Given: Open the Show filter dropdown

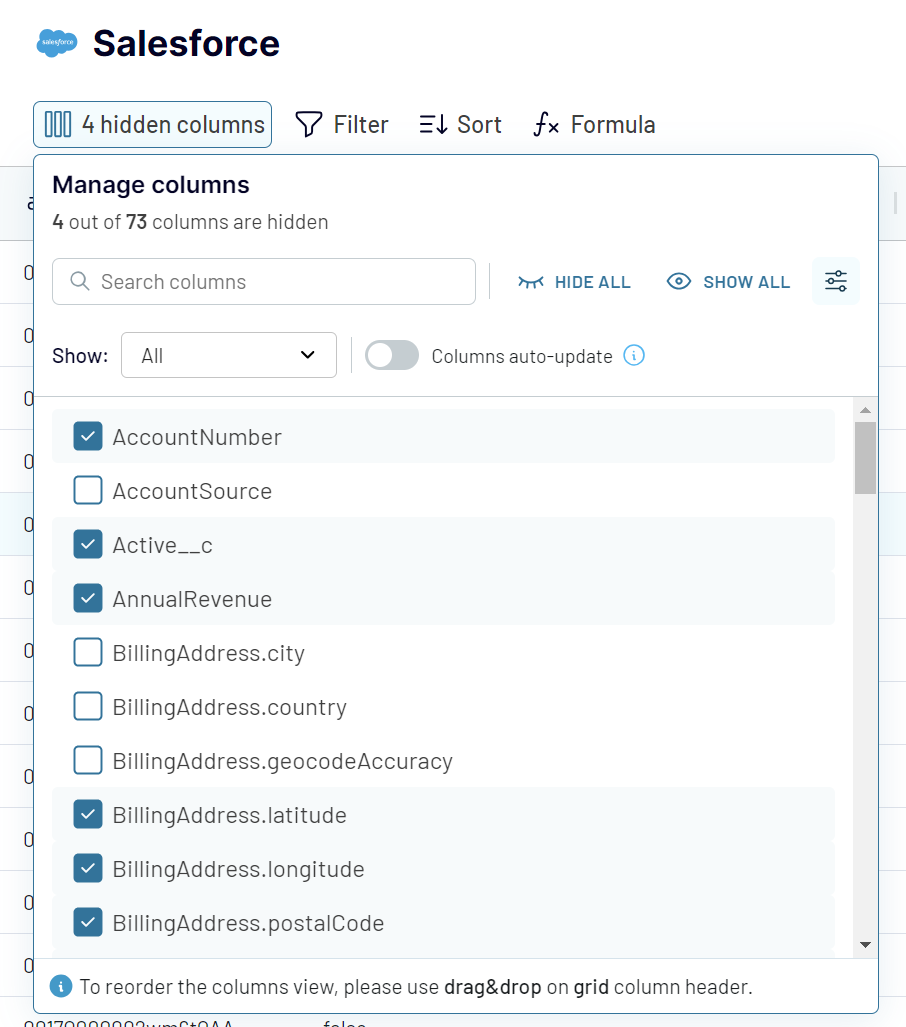Looking at the screenshot, I should 228,355.
